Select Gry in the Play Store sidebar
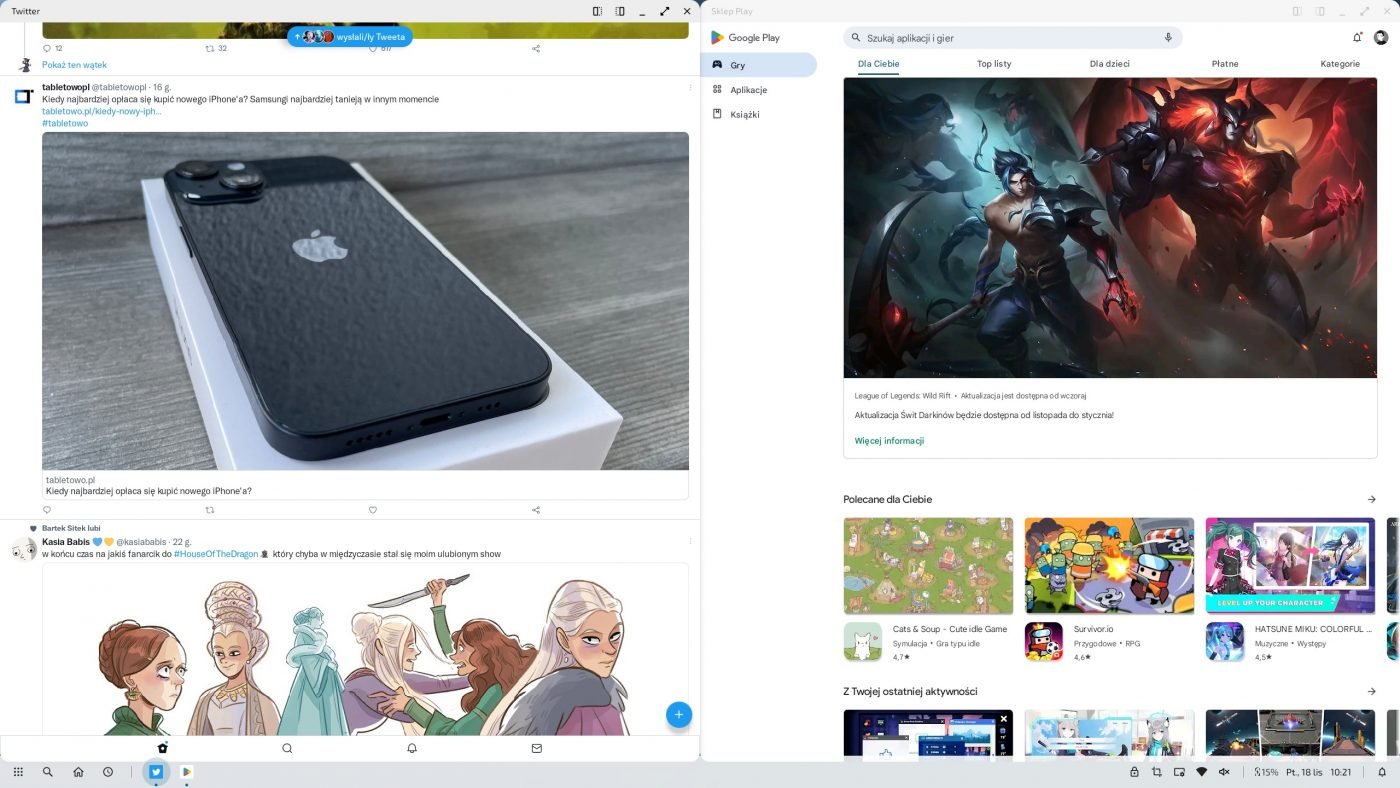Image resolution: width=1400 pixels, height=788 pixels. tap(759, 65)
